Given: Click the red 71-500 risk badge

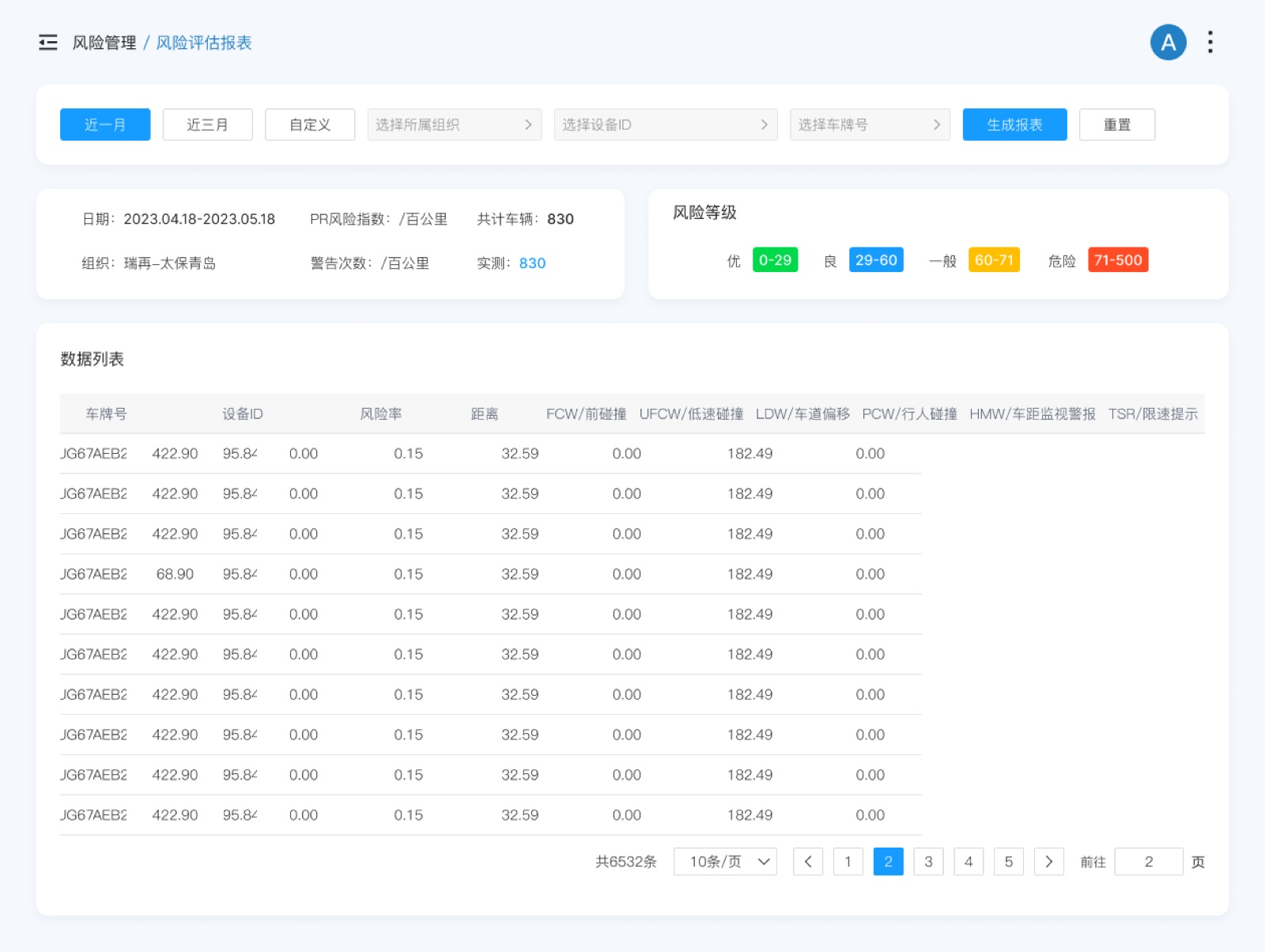Looking at the screenshot, I should (1118, 260).
